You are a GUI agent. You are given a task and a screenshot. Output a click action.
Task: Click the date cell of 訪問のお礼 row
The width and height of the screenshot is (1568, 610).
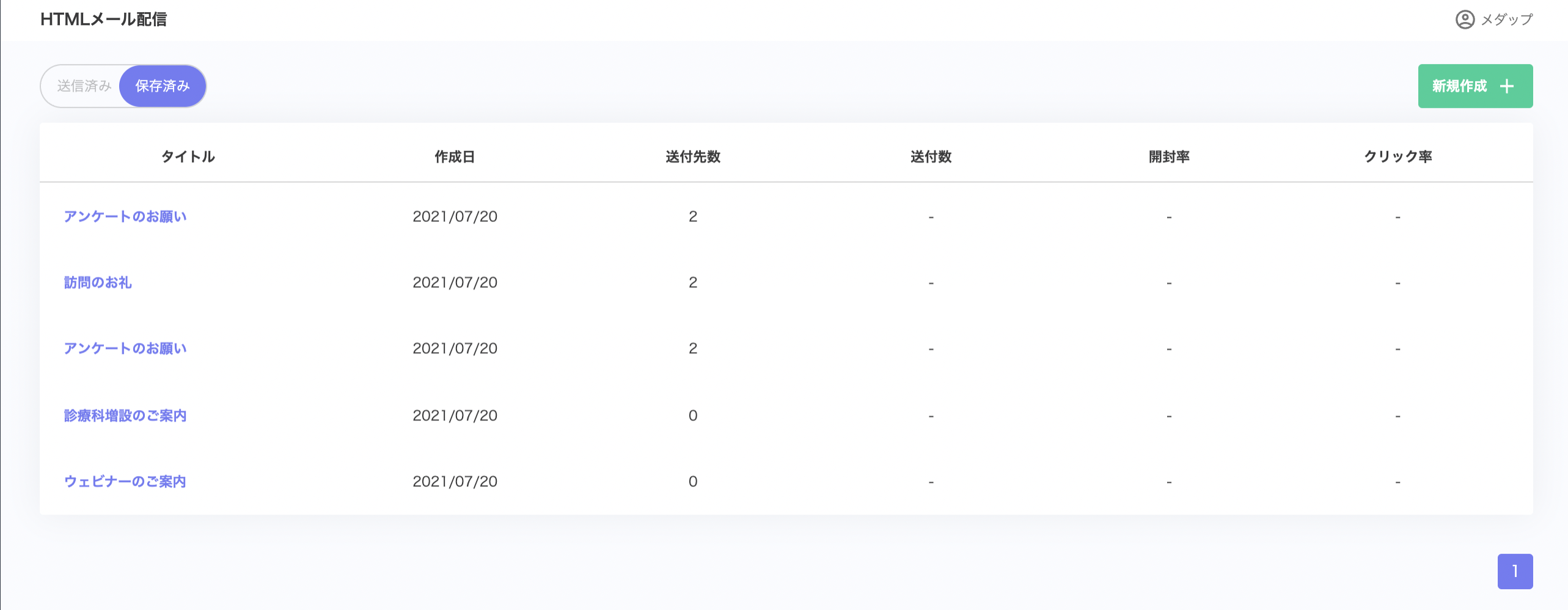click(455, 282)
